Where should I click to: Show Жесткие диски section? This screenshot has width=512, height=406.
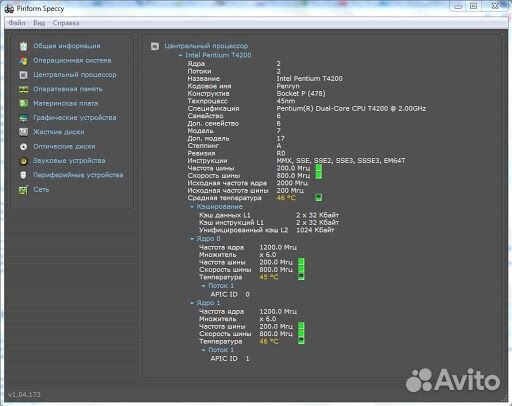(59, 132)
